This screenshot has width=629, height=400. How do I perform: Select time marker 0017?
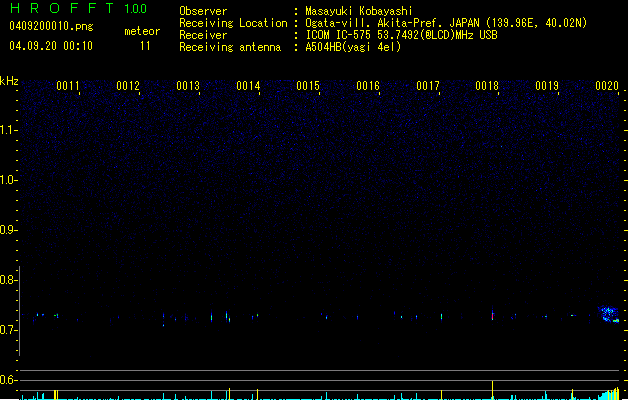[x=428, y=86]
